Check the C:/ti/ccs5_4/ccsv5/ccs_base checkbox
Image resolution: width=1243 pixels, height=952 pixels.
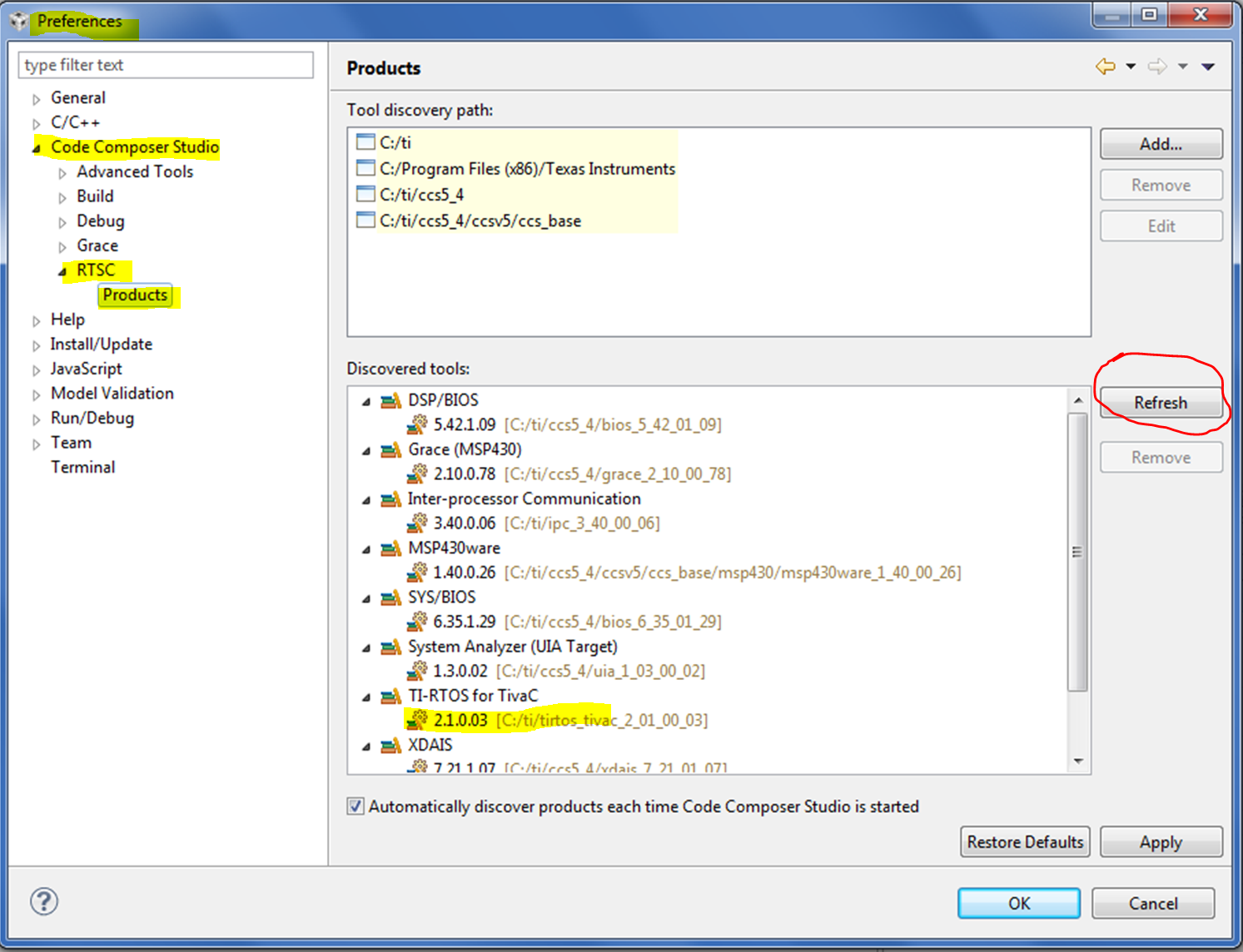[x=365, y=221]
